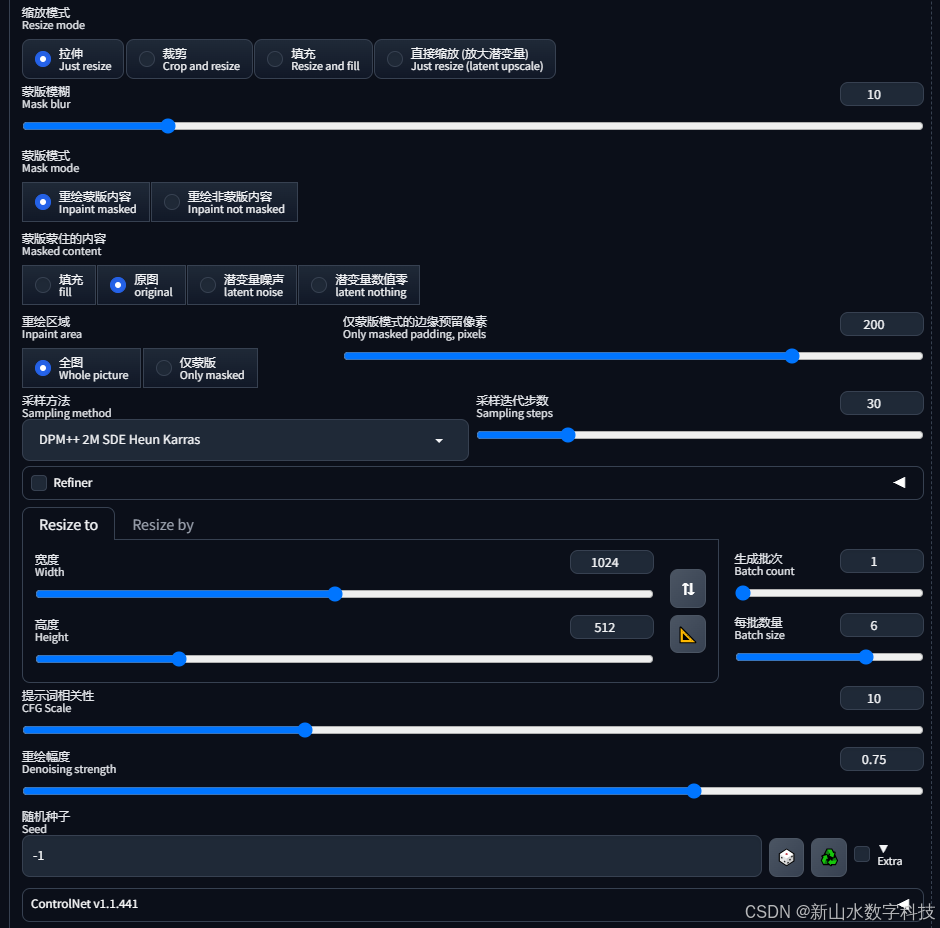Adjust the Sampling steps slider
940x928 pixels.
coord(700,435)
